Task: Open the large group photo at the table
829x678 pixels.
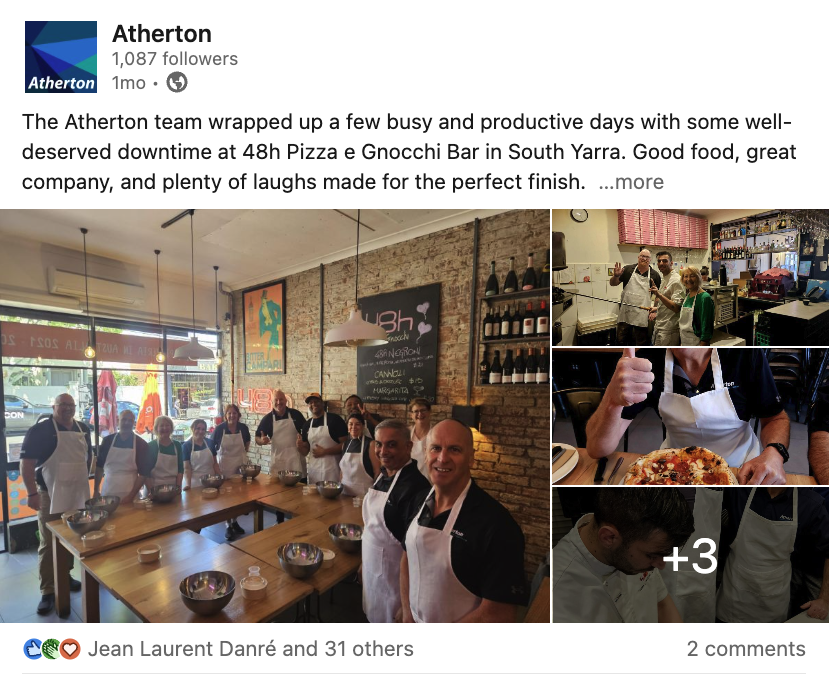Action: click(x=274, y=416)
